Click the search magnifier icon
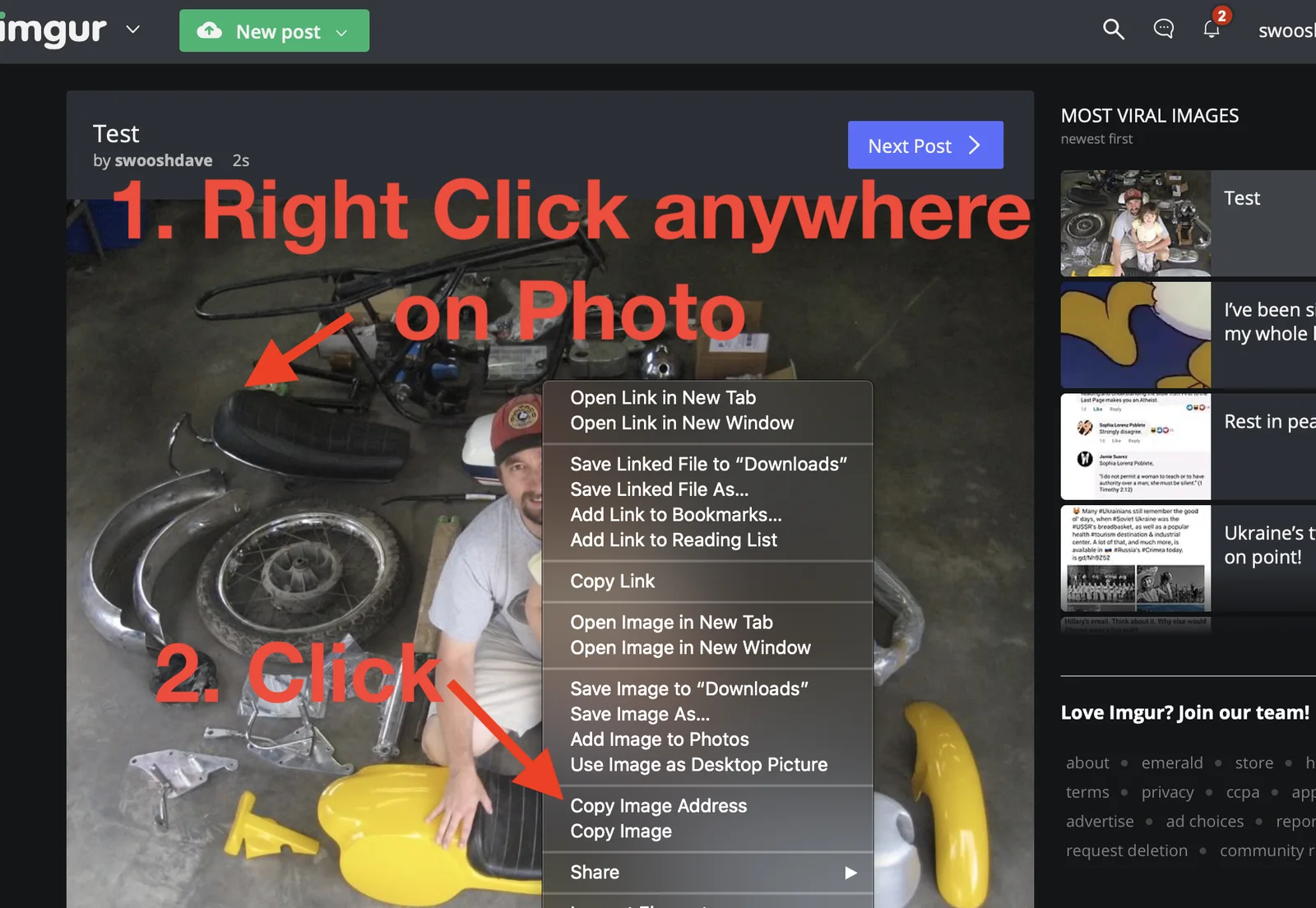Viewport: 1316px width, 908px height. pos(1113,30)
